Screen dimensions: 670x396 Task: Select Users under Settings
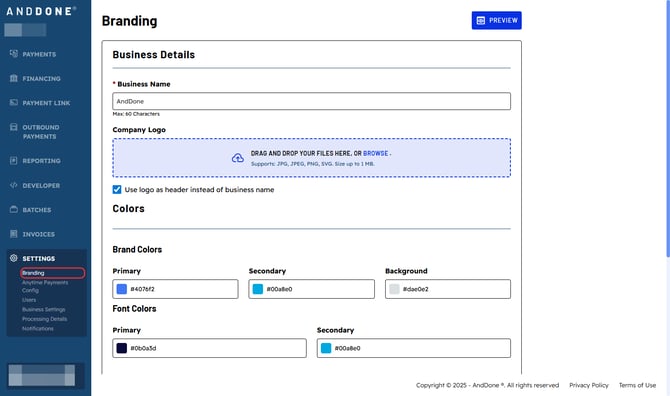(x=29, y=300)
